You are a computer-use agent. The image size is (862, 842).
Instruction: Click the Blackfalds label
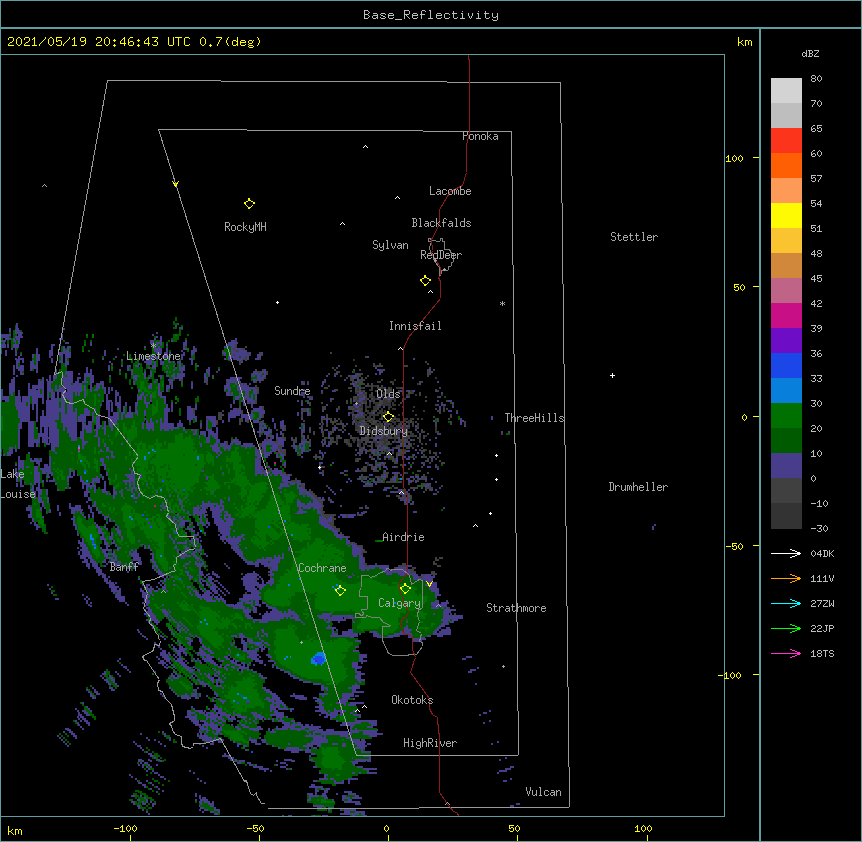pyautogui.click(x=441, y=223)
